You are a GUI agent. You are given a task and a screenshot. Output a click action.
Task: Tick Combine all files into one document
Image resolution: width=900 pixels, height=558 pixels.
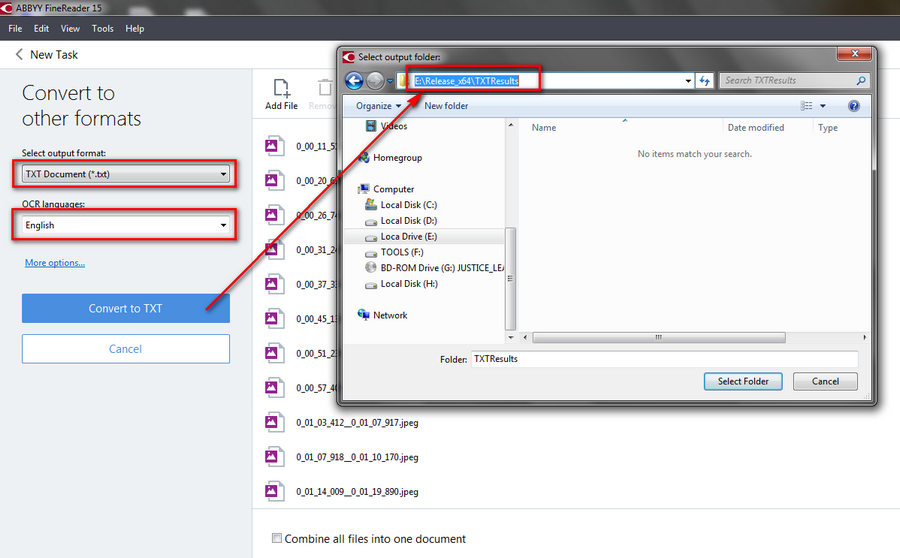(x=277, y=538)
